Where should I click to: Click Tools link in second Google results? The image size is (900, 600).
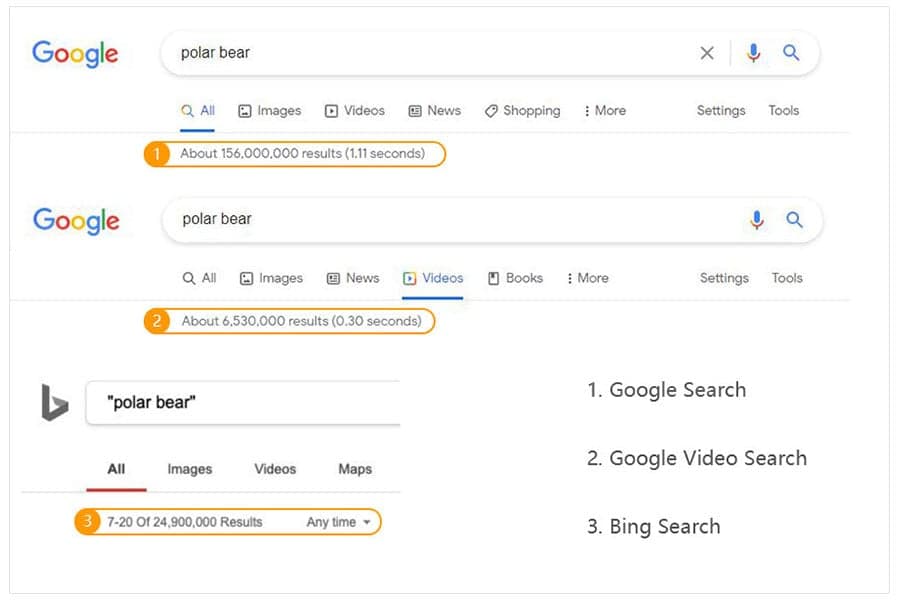(x=787, y=278)
